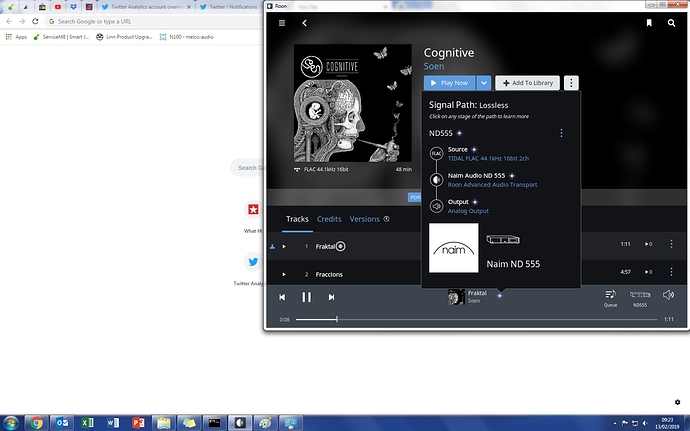Image resolution: width=690 pixels, height=431 pixels.
Task: Click the Output speaker stage icon
Action: point(436,206)
